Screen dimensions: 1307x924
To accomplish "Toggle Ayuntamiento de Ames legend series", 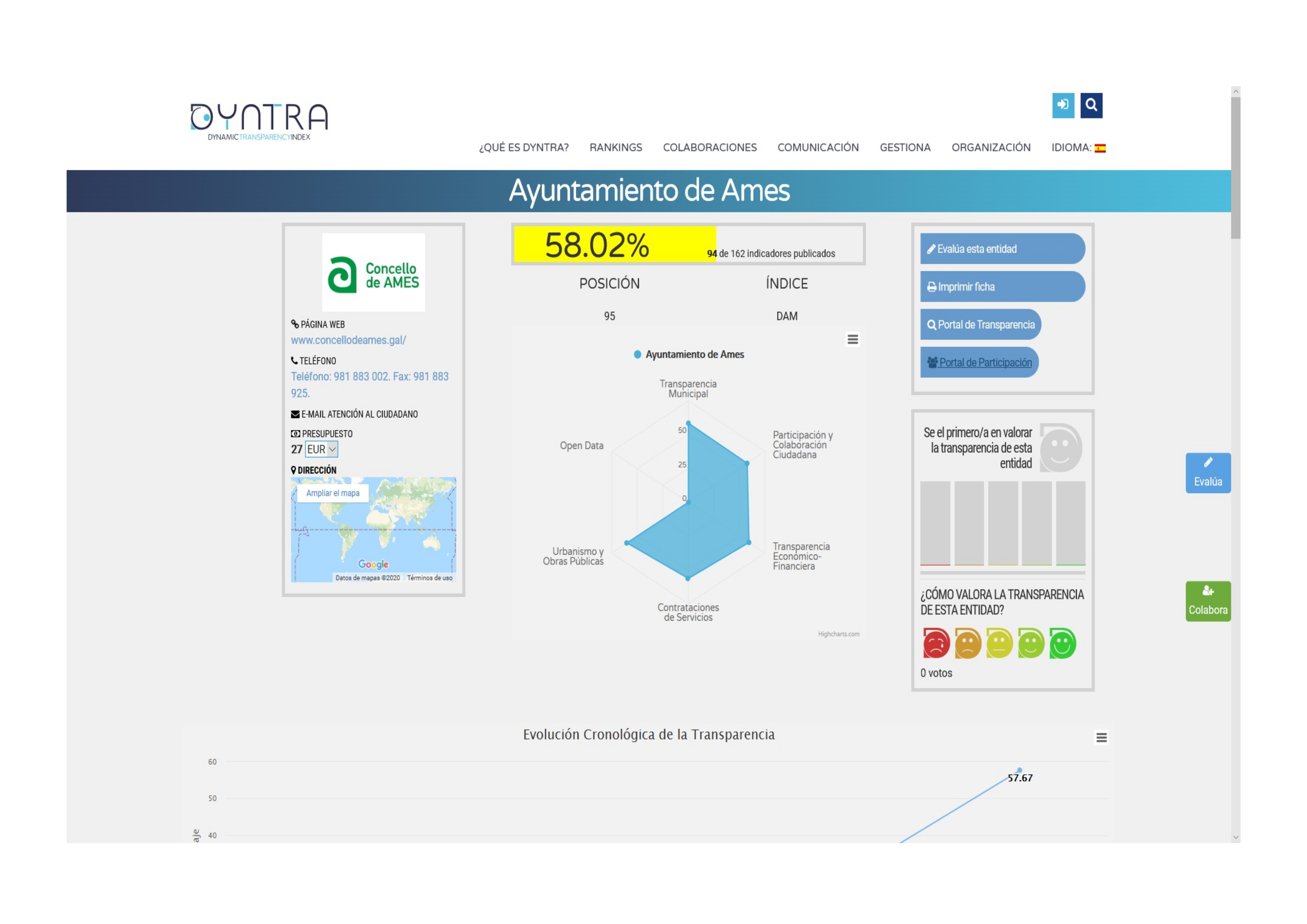I will 689,354.
